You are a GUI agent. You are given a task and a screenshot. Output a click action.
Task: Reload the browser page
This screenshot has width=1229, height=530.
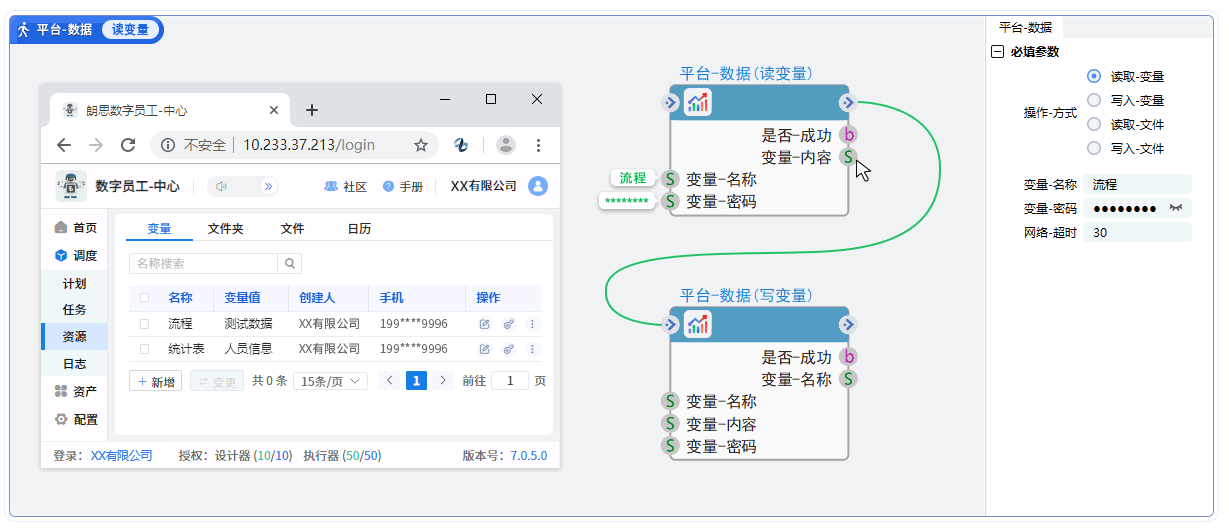[x=128, y=145]
